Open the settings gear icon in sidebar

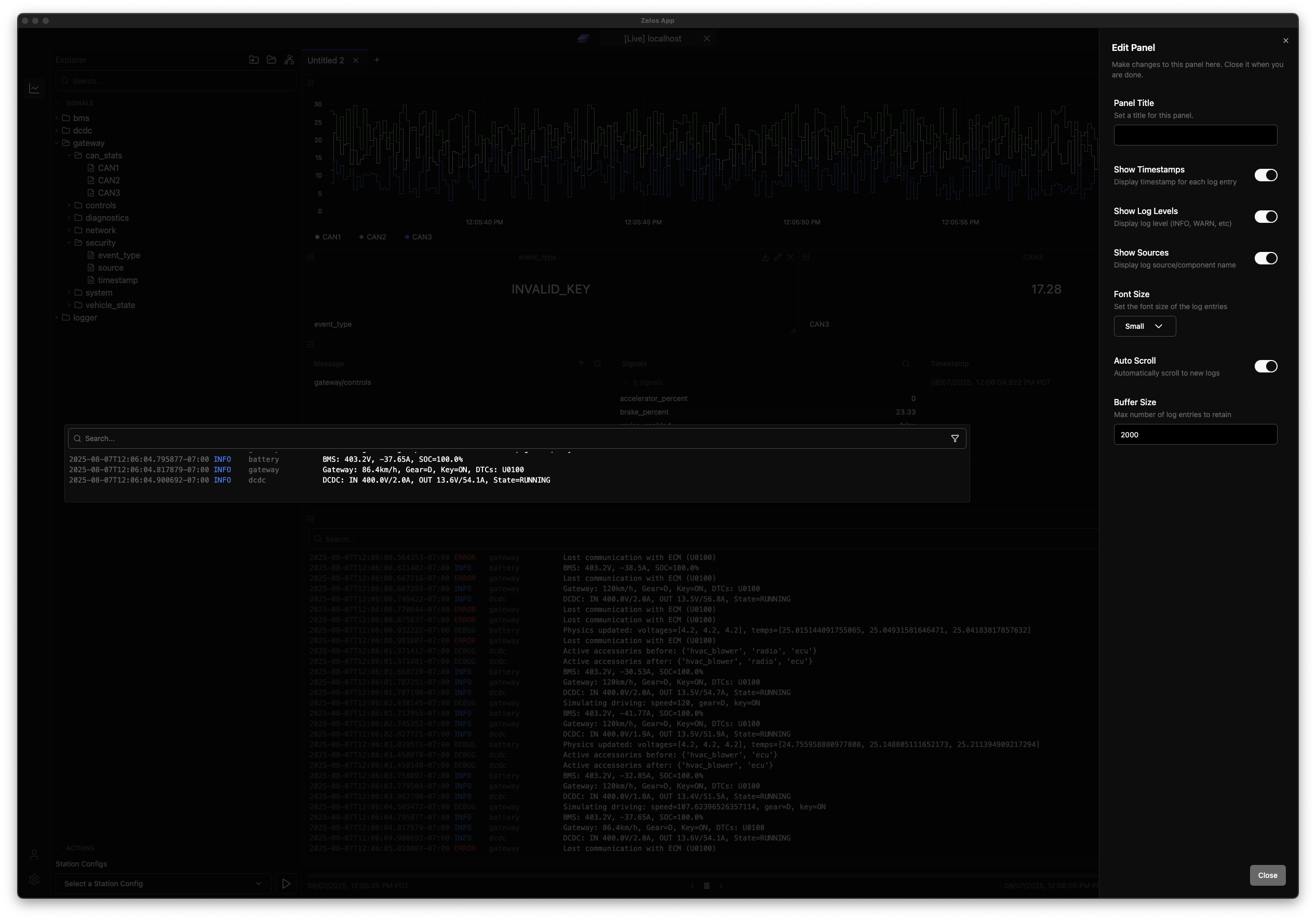click(x=34, y=879)
